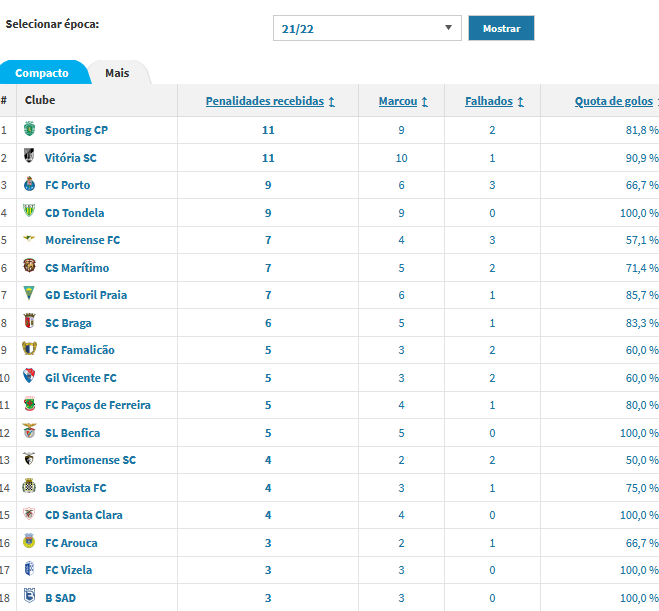
Task: Open the GD Estoril Praia link
Action: (86, 295)
